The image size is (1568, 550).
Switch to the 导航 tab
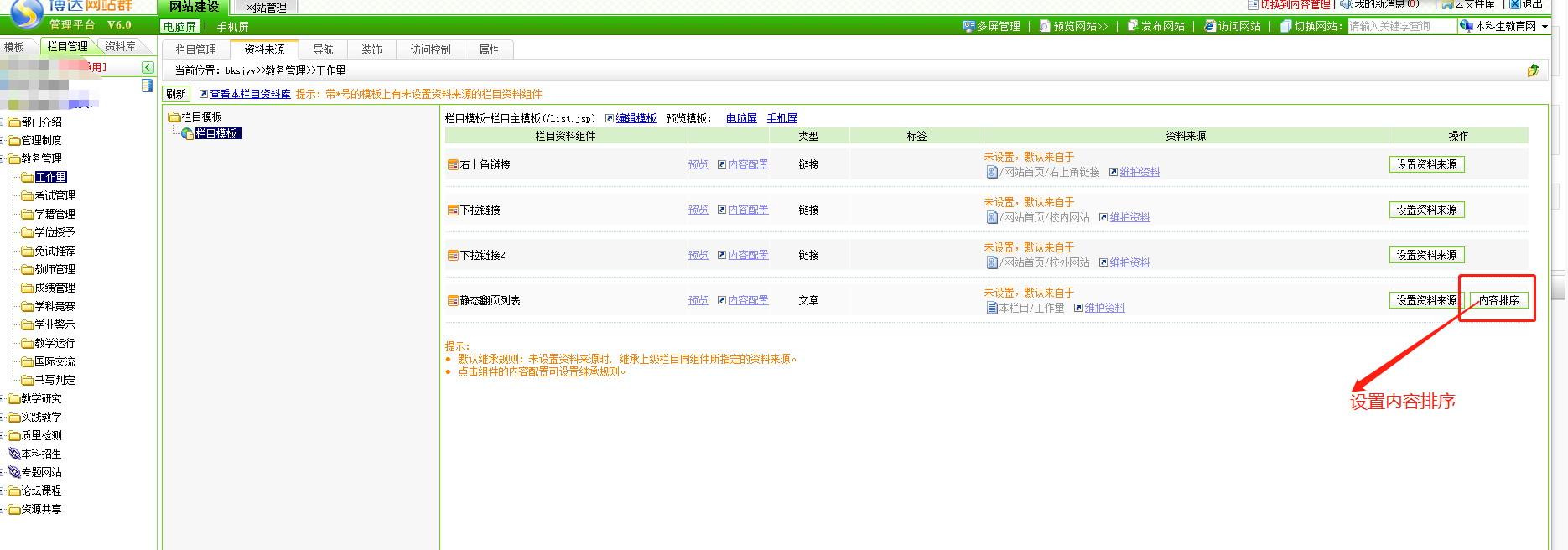(x=323, y=49)
